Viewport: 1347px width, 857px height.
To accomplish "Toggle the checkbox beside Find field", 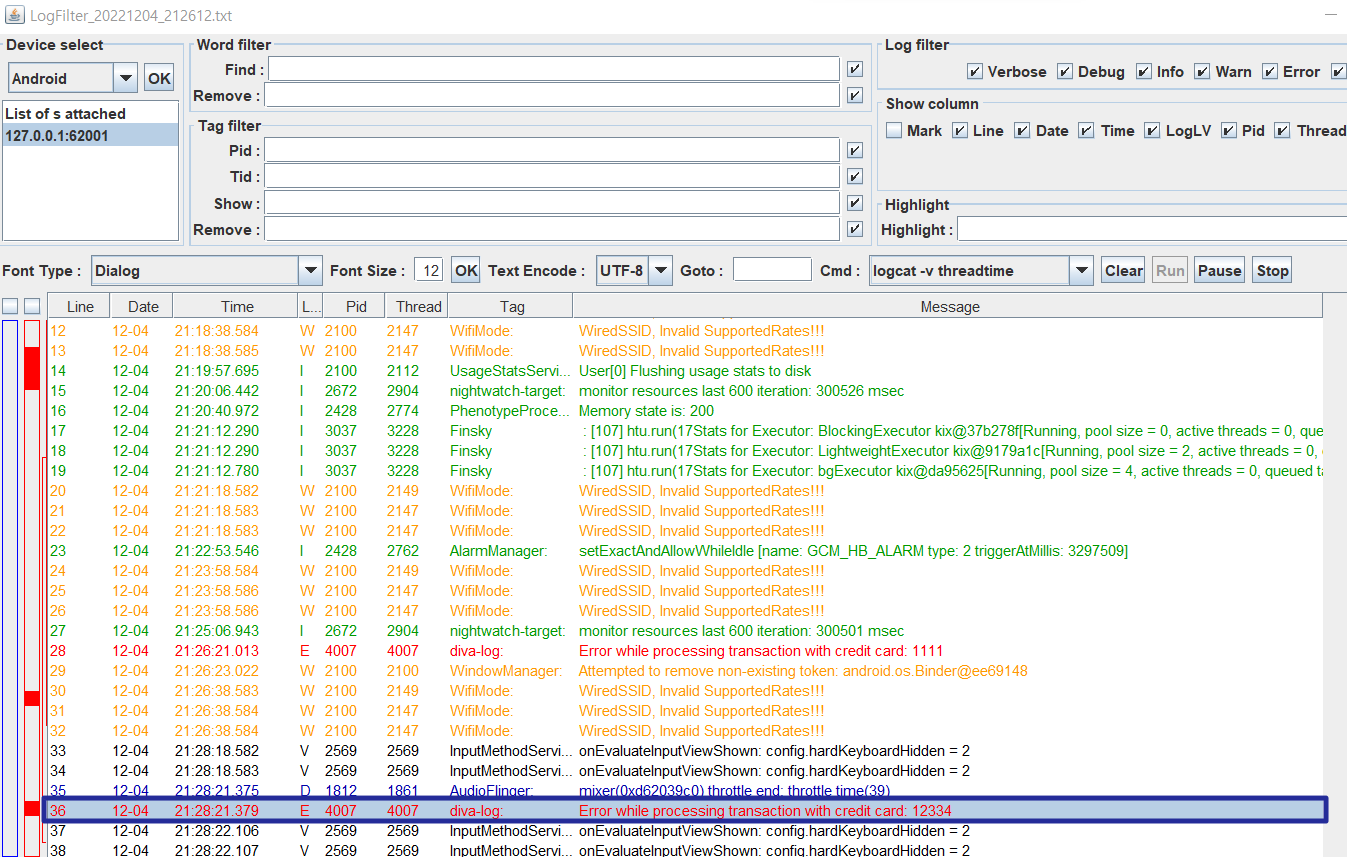I will coord(855,69).
